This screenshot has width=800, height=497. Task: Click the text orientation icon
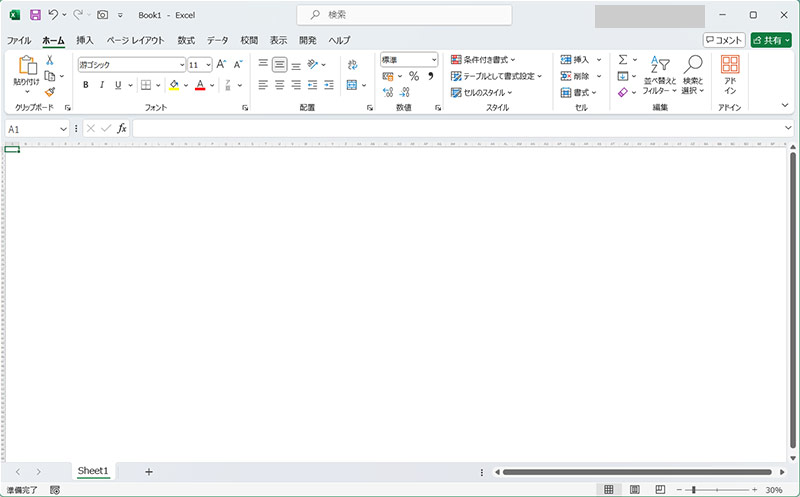click(x=313, y=64)
